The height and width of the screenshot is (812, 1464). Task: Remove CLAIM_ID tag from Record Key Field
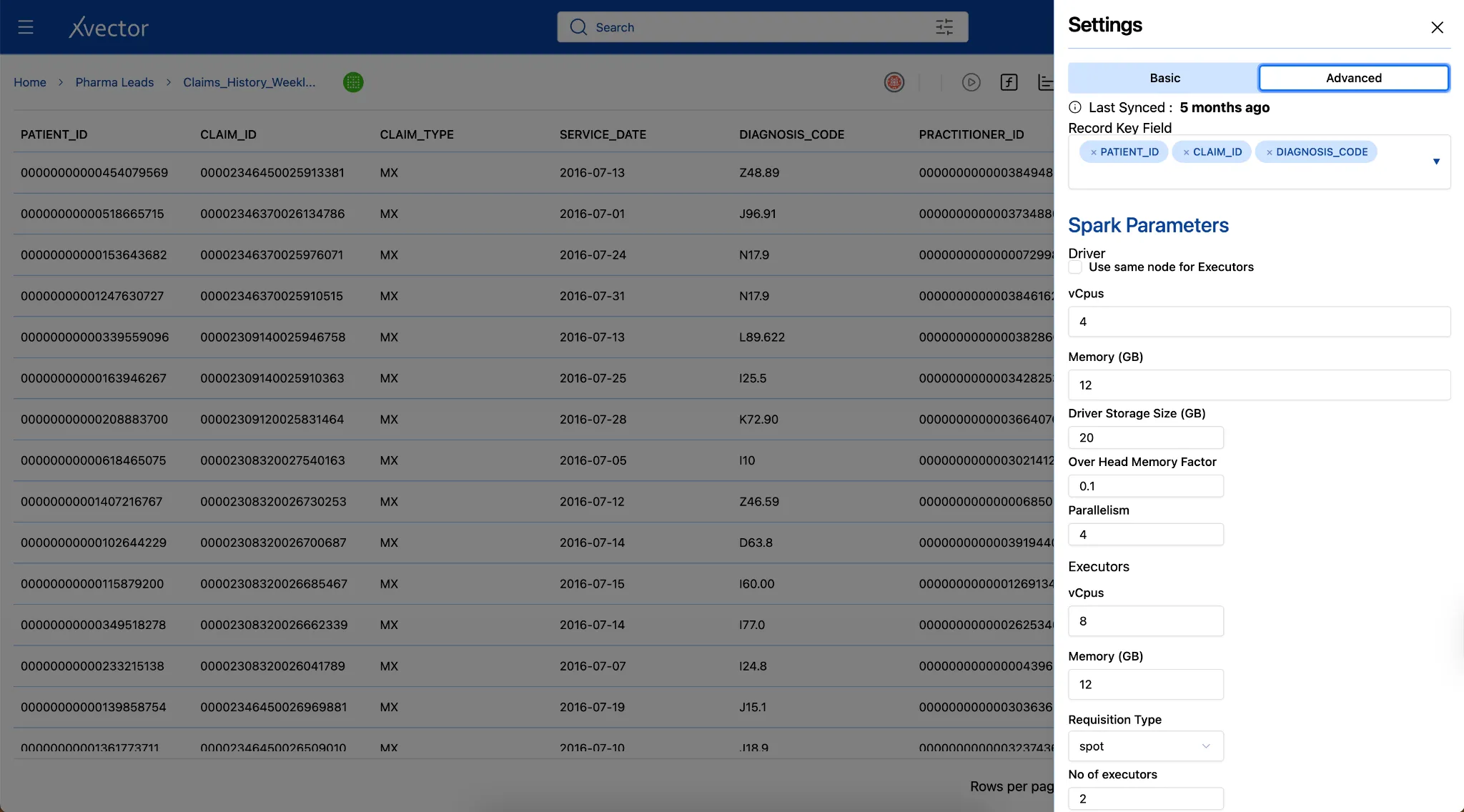tap(1186, 152)
